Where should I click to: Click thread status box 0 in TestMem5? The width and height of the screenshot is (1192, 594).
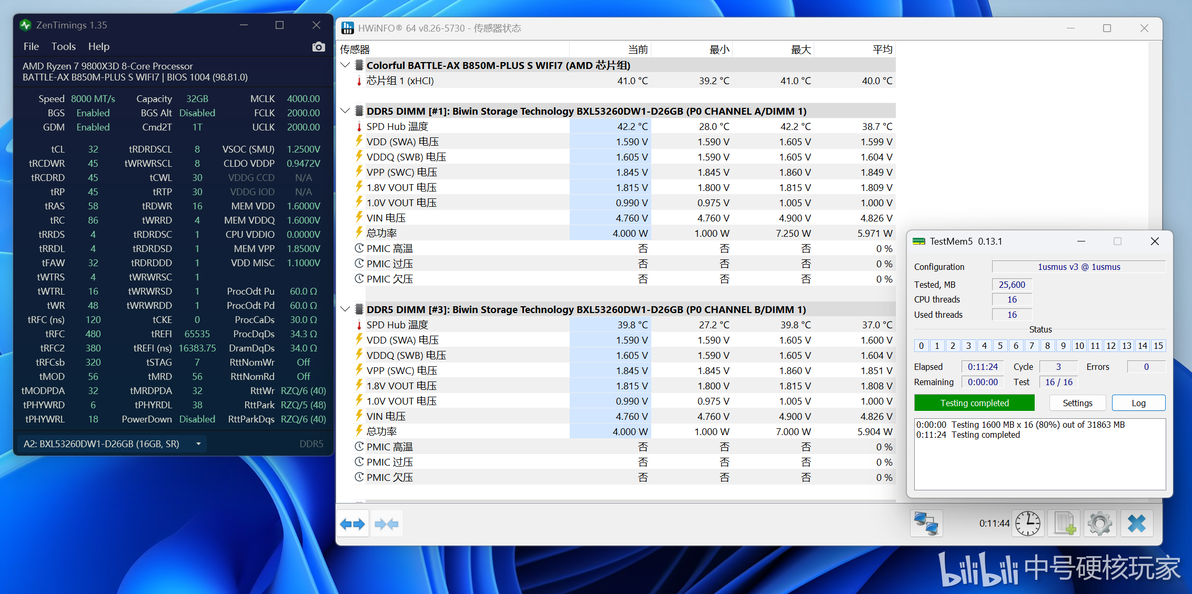point(921,346)
